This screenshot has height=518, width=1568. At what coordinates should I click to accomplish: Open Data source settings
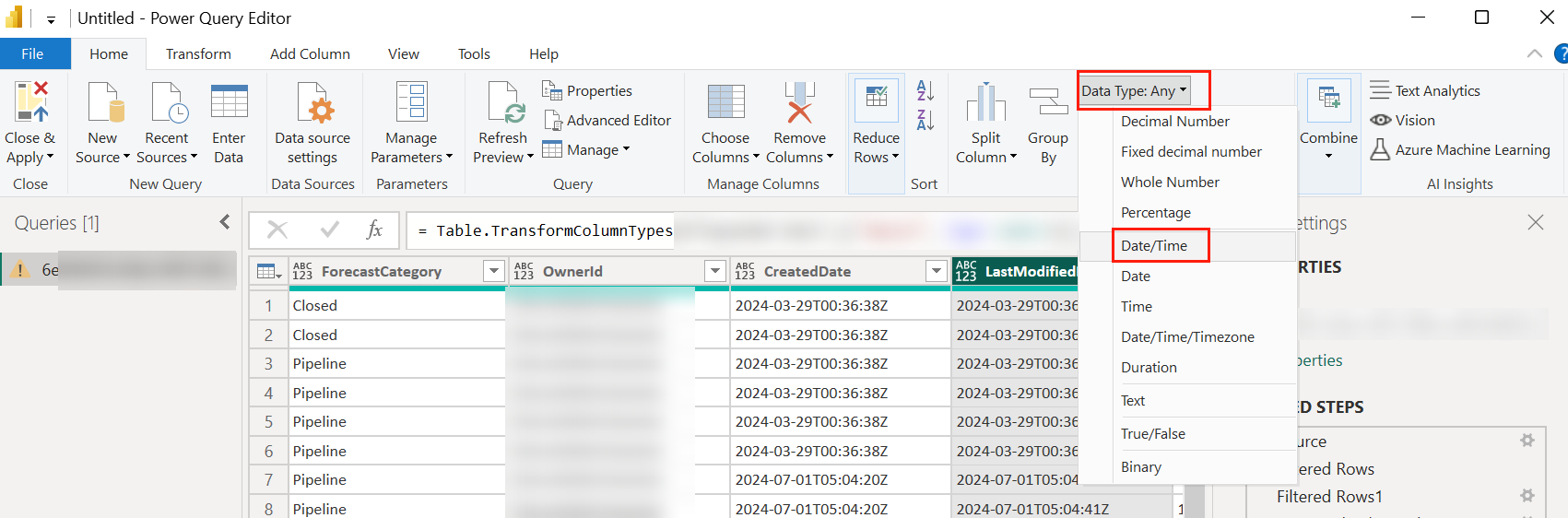[312, 124]
